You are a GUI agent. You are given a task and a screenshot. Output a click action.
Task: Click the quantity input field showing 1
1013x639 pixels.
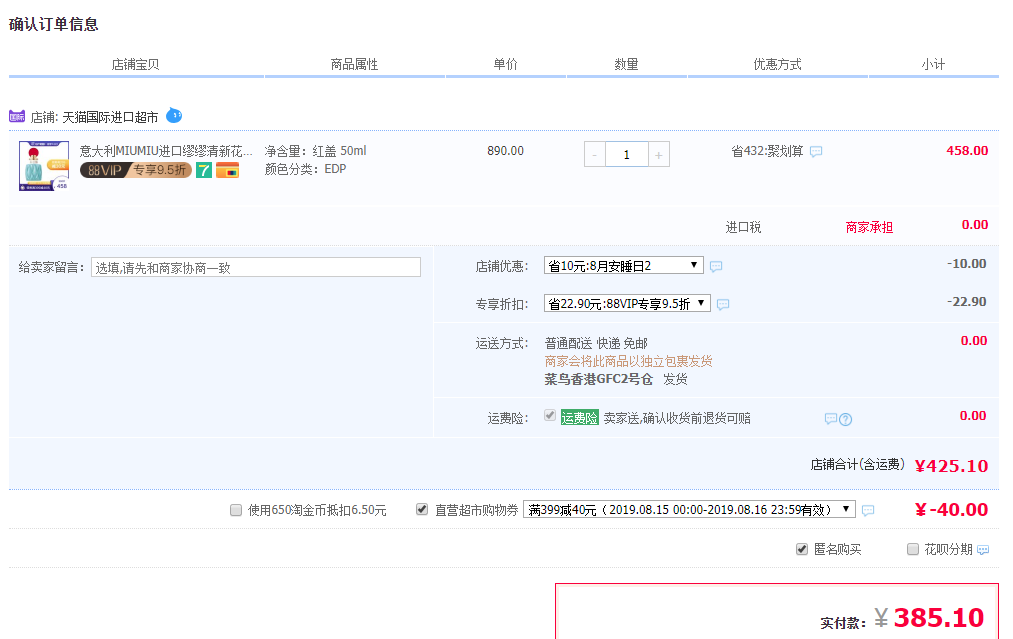click(x=627, y=155)
